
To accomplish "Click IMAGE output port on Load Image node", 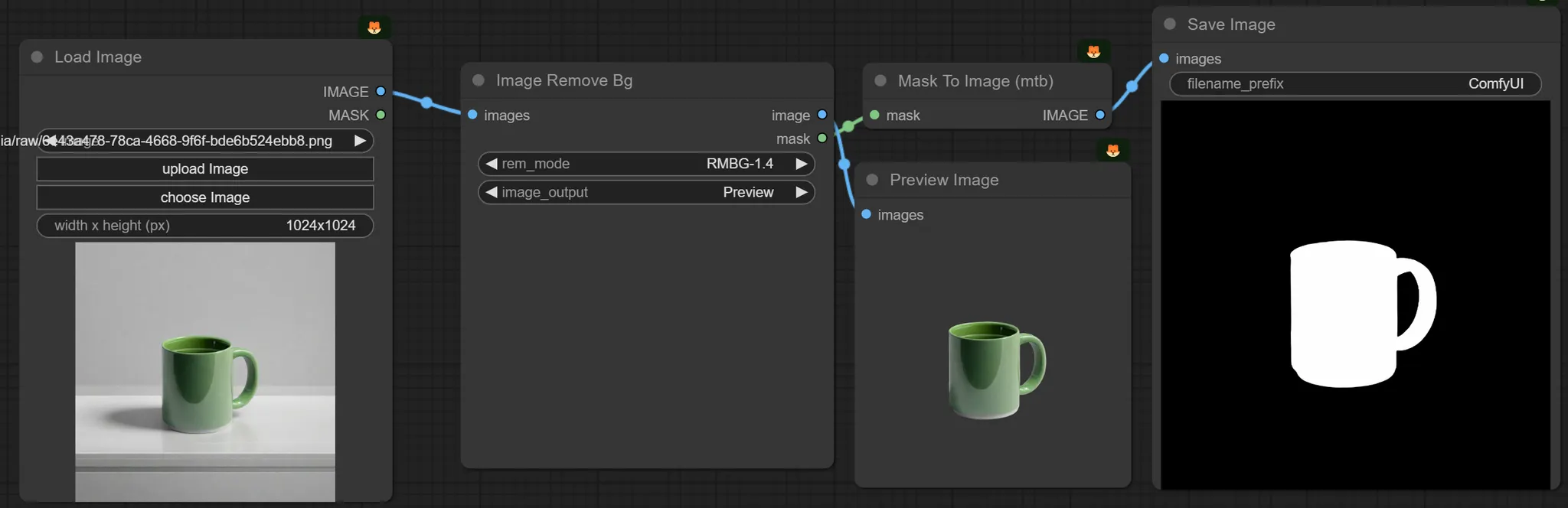I will [x=381, y=92].
